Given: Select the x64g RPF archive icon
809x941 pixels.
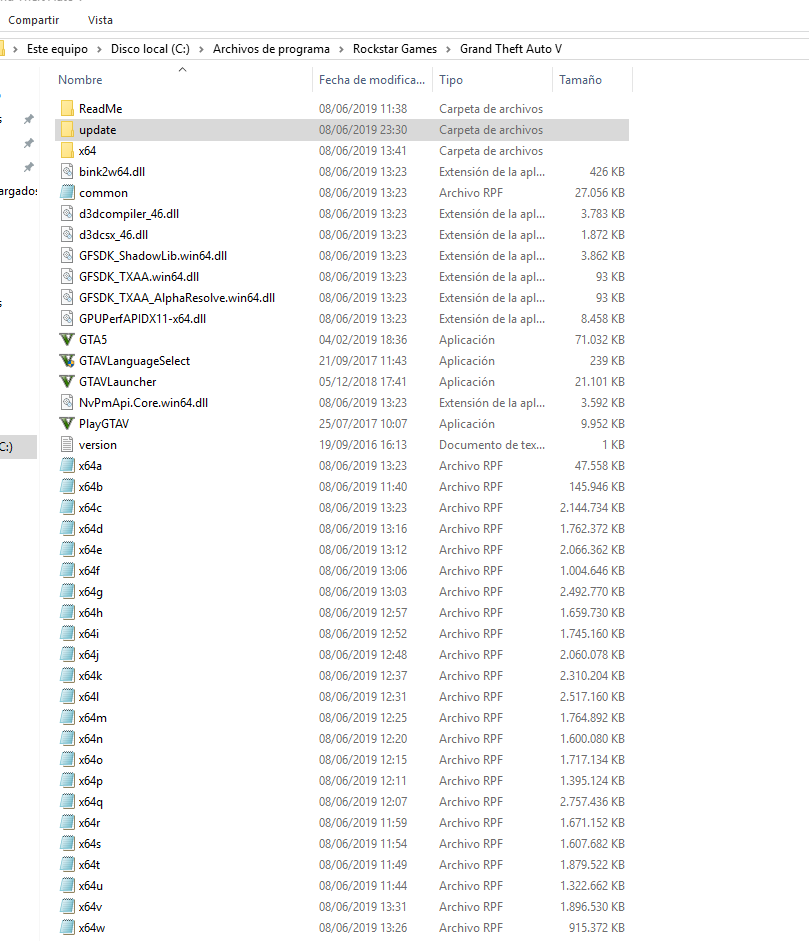Looking at the screenshot, I should pos(67,592).
